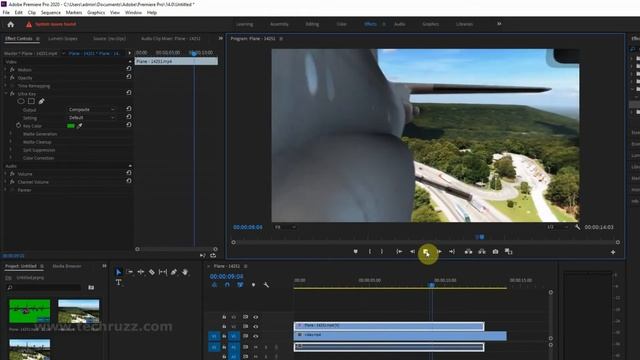Reset the Opacity effect
This screenshot has height=360, width=640.
[129, 77]
